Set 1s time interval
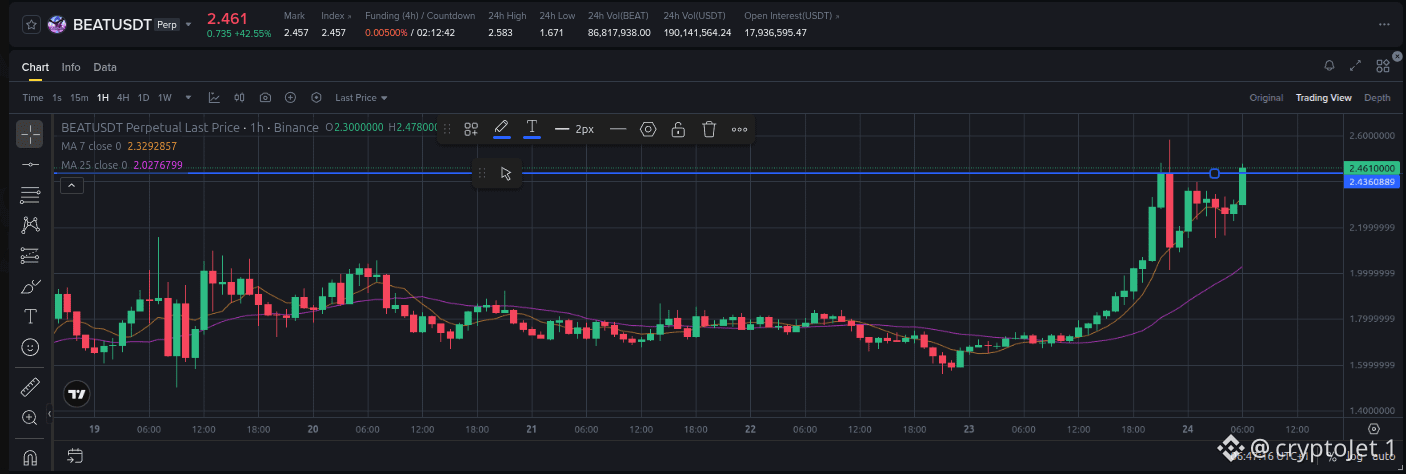 pos(57,97)
